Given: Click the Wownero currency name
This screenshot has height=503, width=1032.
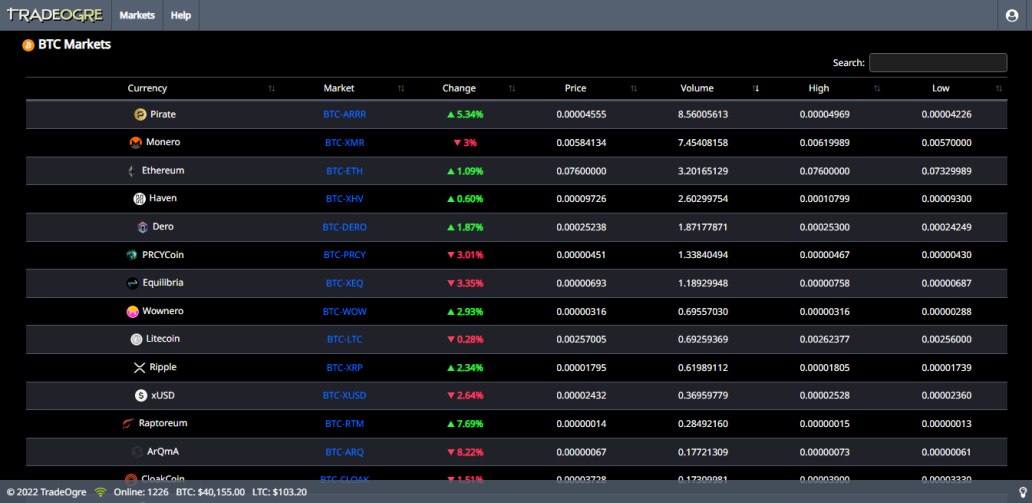Looking at the screenshot, I should (163, 311).
